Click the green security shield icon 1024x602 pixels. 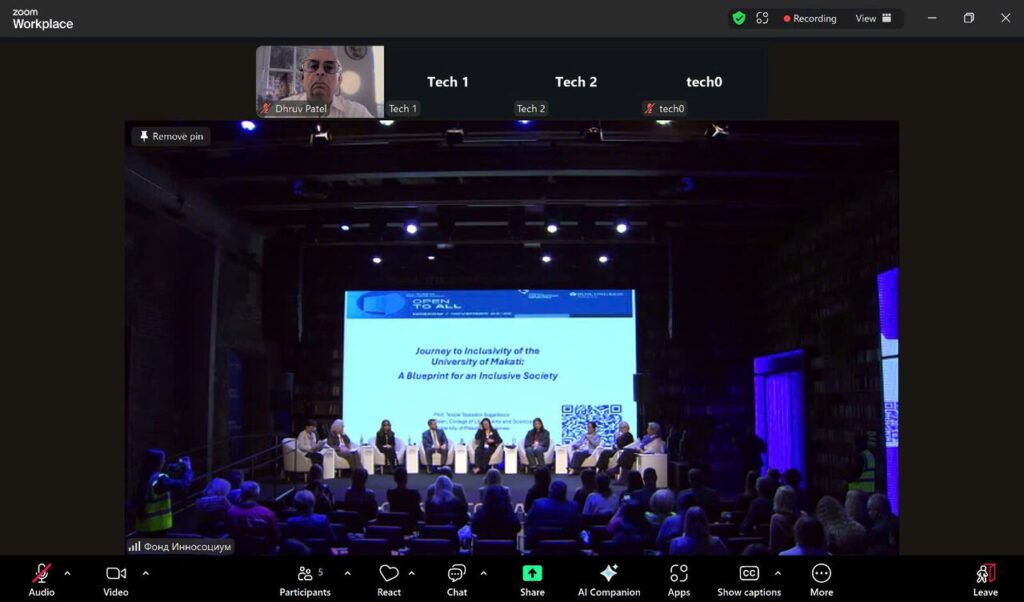[739, 18]
